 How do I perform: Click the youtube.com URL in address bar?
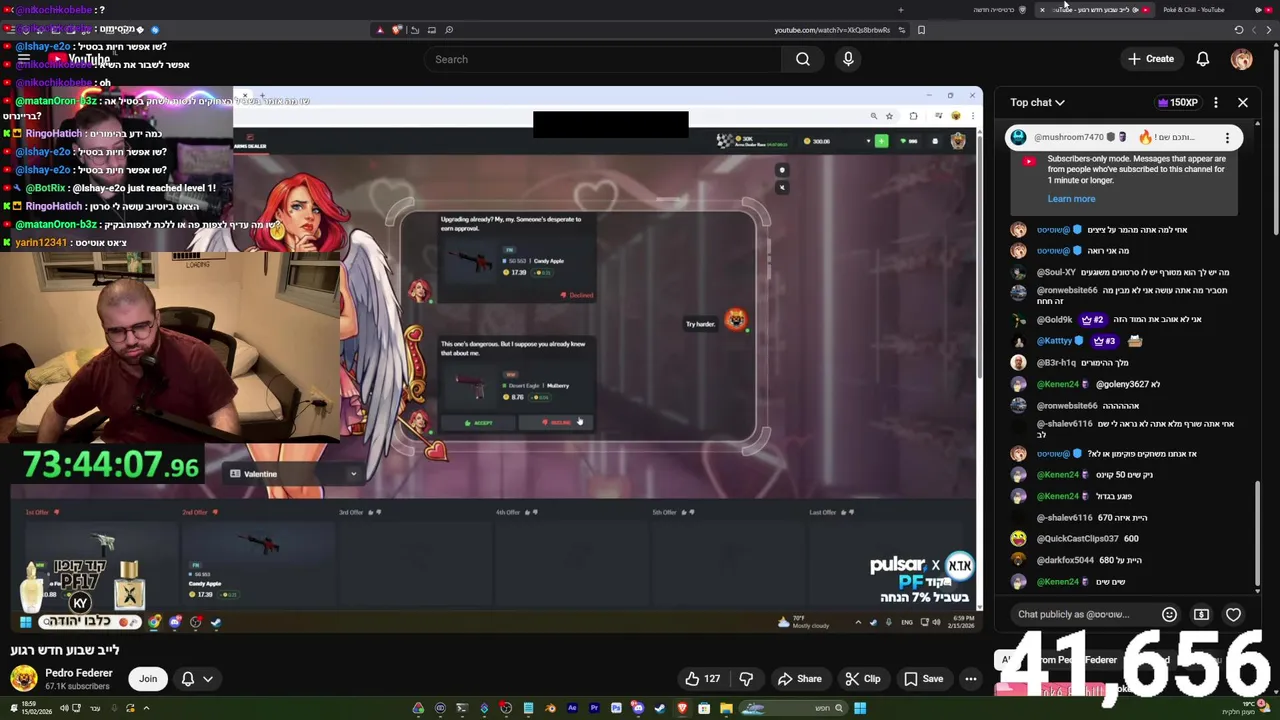click(832, 30)
